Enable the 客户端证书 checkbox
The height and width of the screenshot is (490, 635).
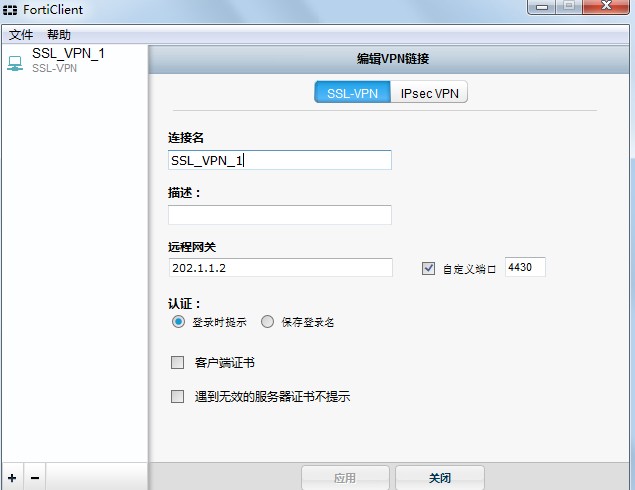(x=177, y=362)
